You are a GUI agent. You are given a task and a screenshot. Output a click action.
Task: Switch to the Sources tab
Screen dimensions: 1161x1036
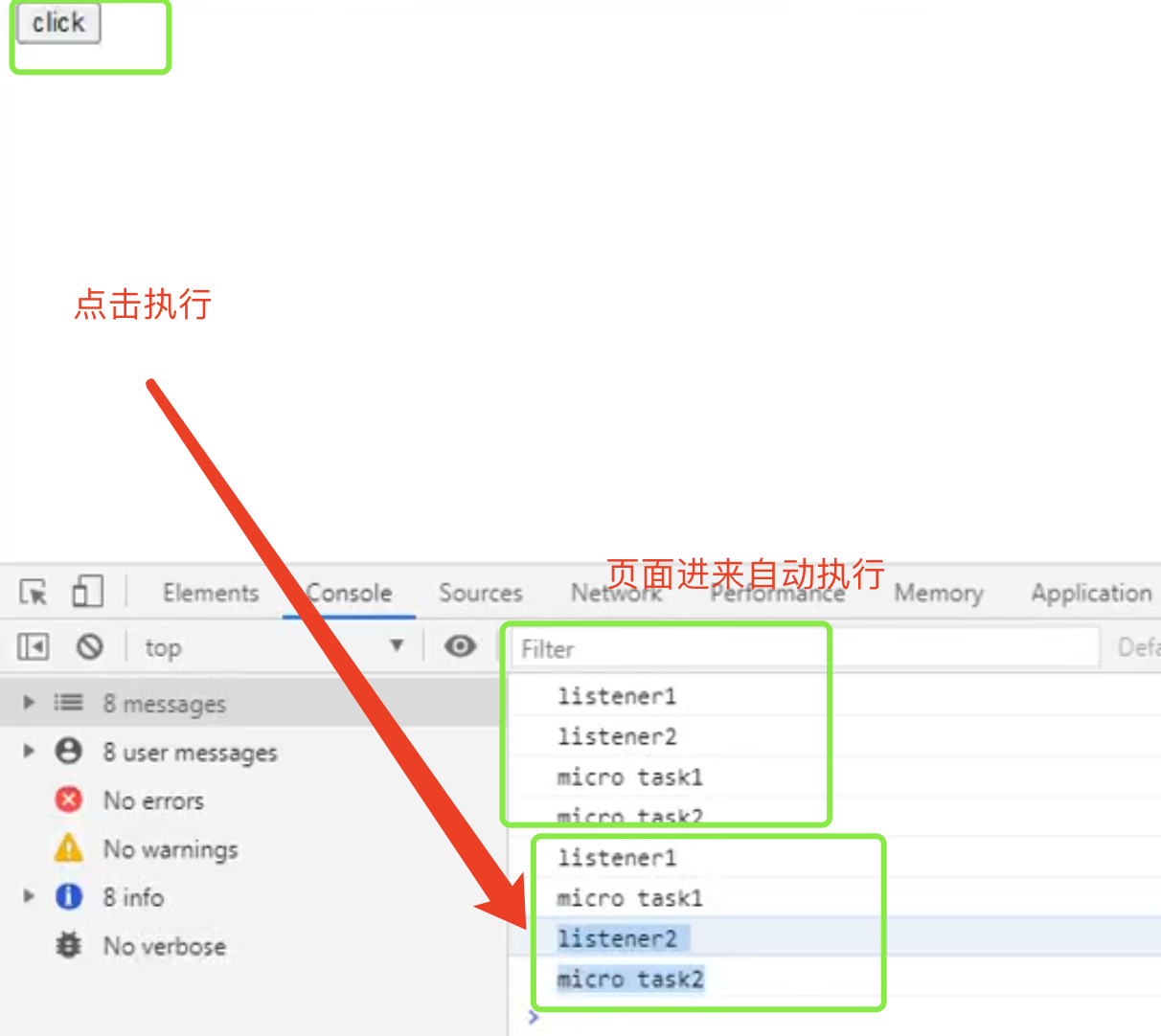[480, 594]
